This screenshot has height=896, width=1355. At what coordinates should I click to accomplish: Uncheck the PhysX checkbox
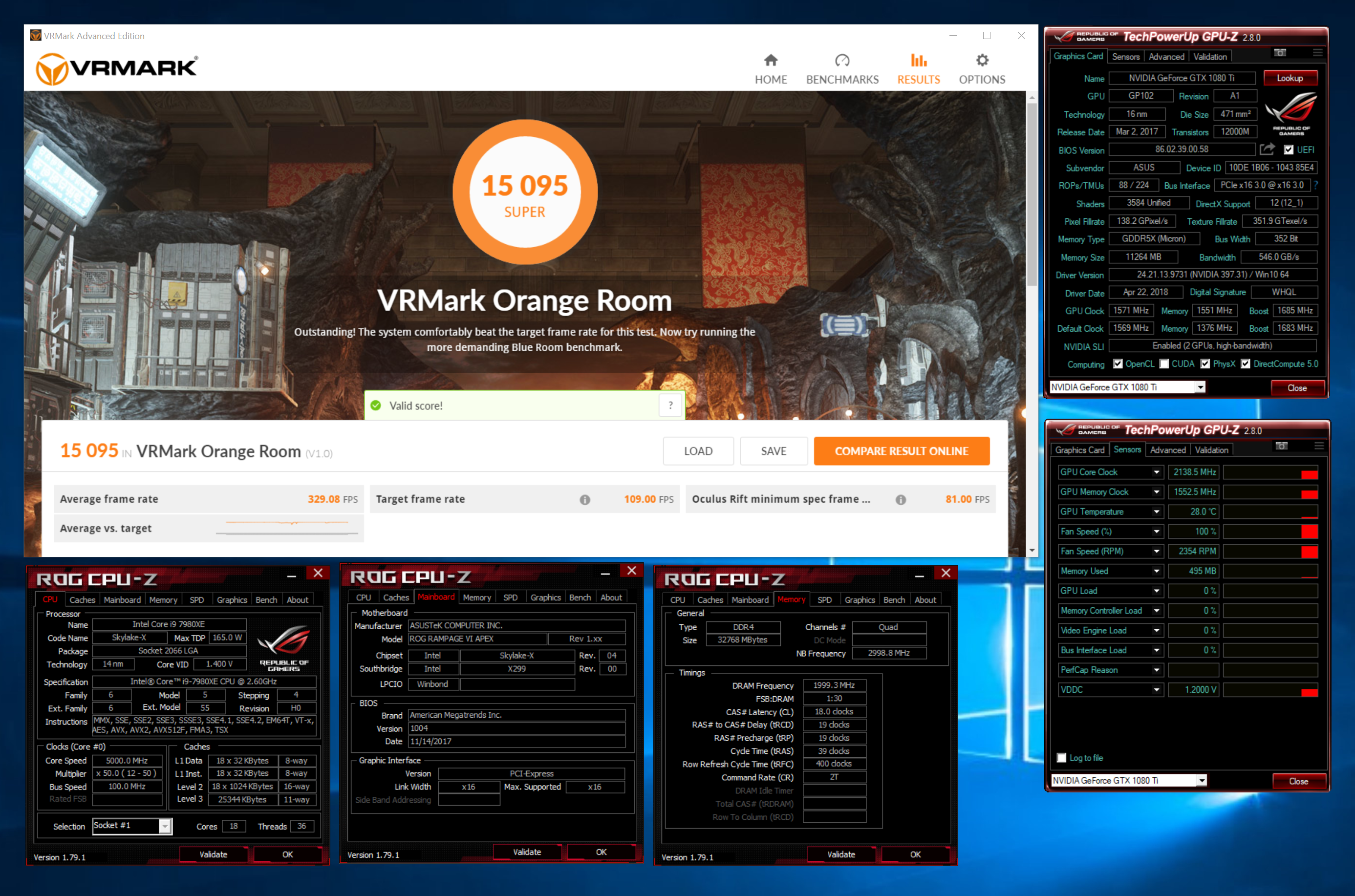click(1205, 364)
